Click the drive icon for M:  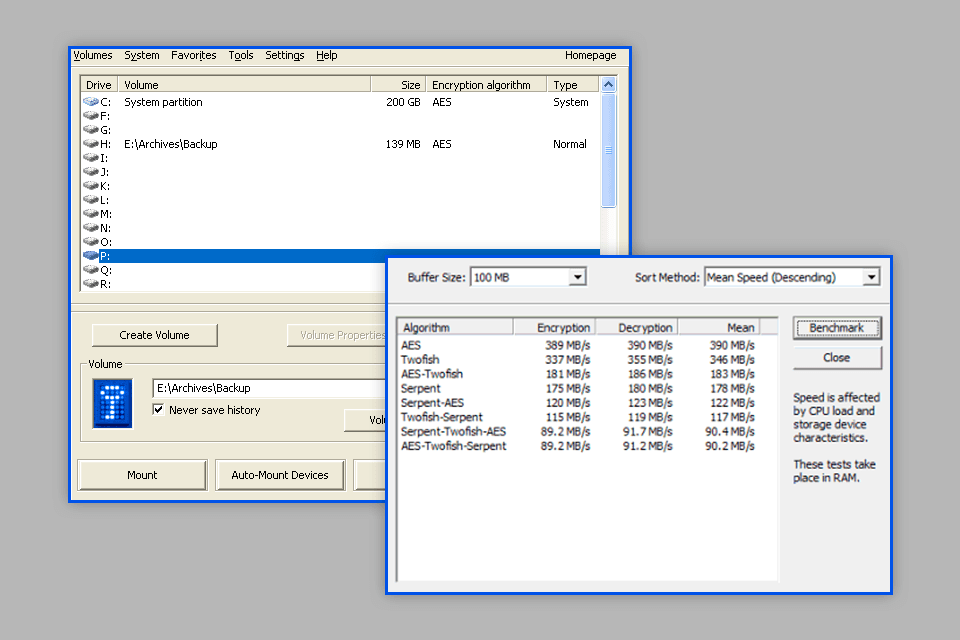pos(91,214)
